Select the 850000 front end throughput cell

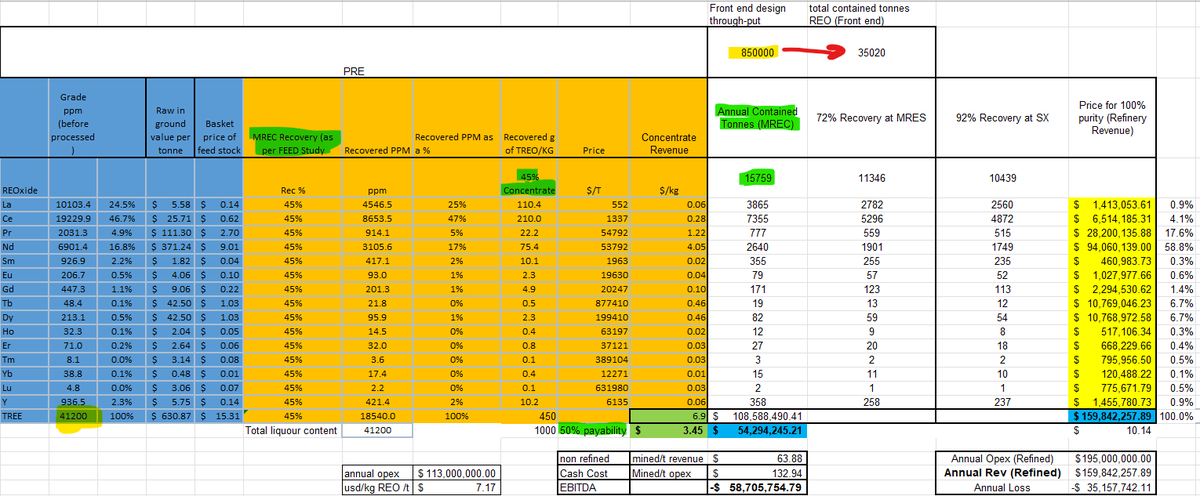click(757, 52)
